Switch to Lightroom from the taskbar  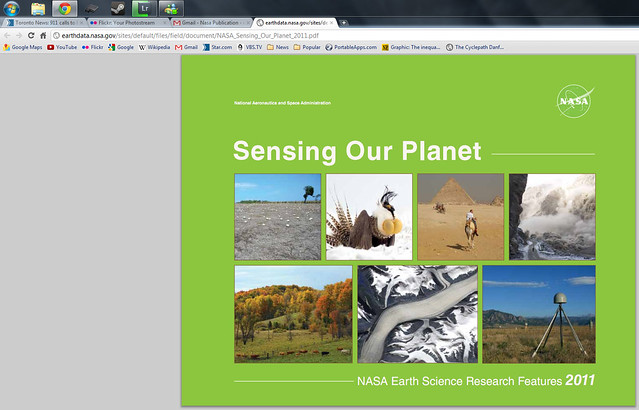(144, 9)
